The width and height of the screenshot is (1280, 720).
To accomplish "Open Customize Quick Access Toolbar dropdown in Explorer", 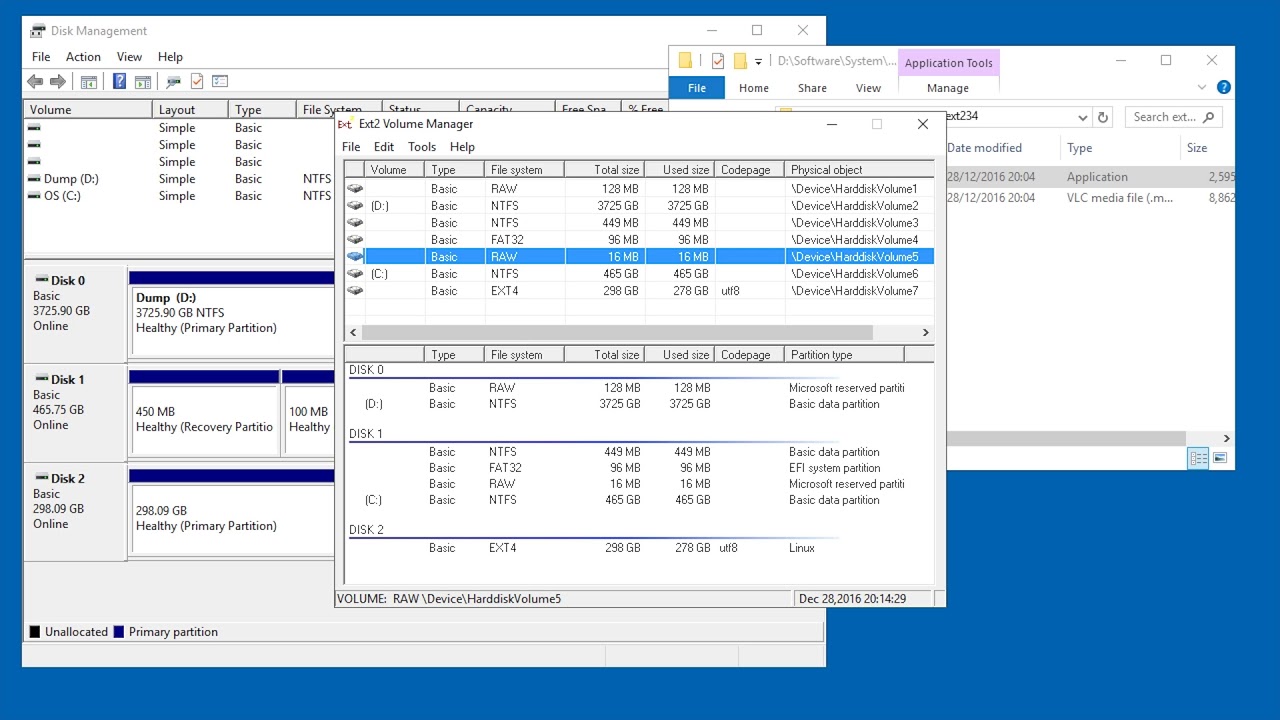I will pyautogui.click(x=758, y=61).
